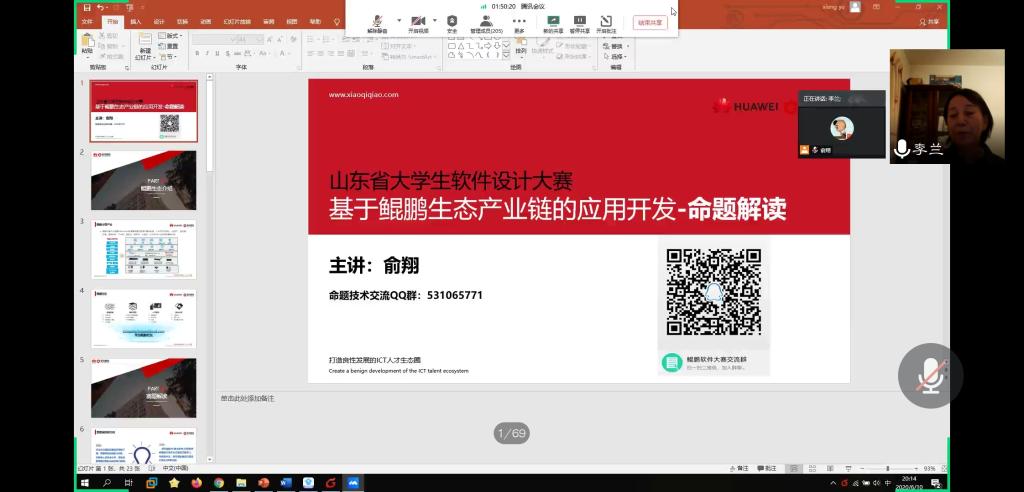The height and width of the screenshot is (492, 1024).
Task: Click the unmute microphone icon in meeting toolbar
Action: 377,22
